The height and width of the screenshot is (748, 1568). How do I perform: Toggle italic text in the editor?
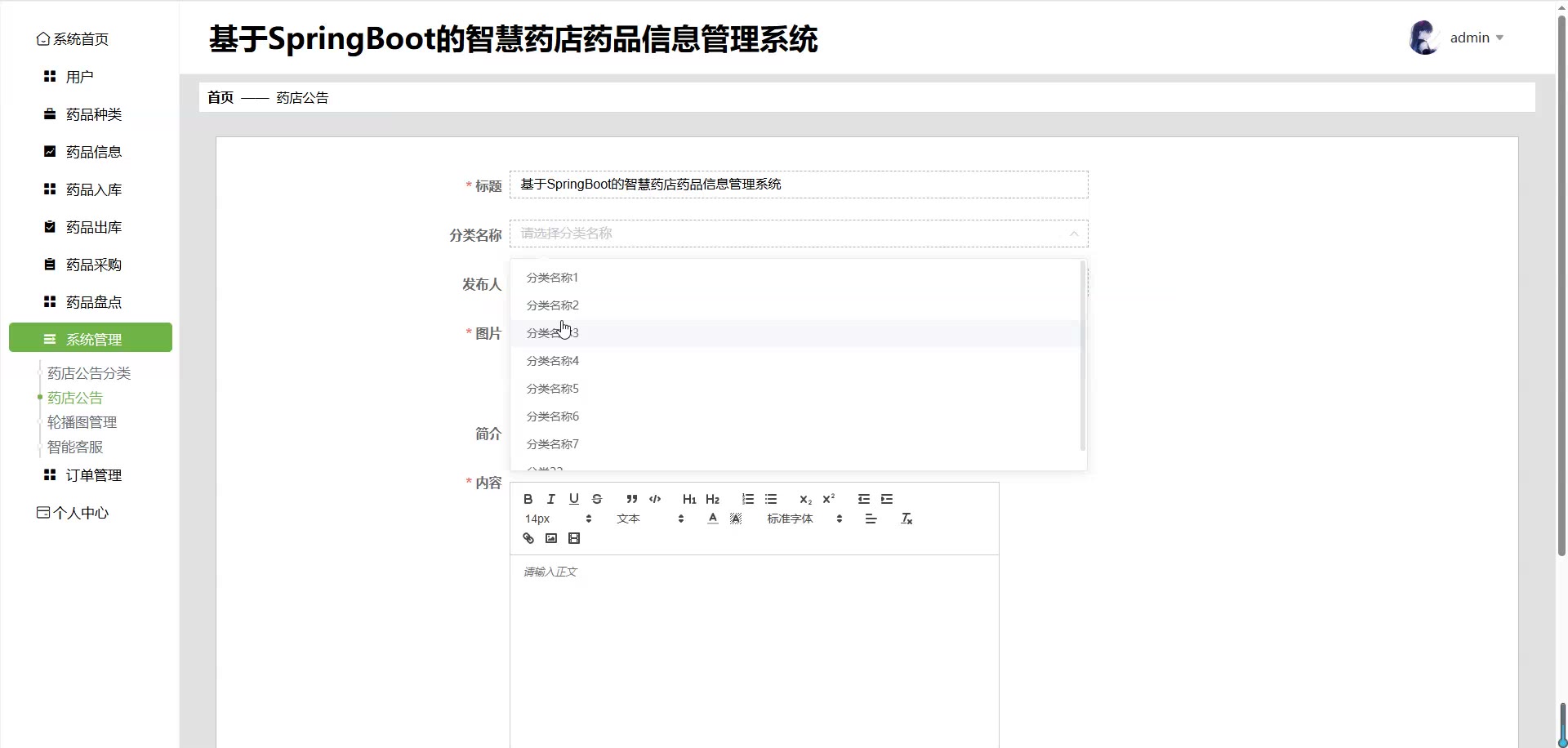click(x=550, y=499)
